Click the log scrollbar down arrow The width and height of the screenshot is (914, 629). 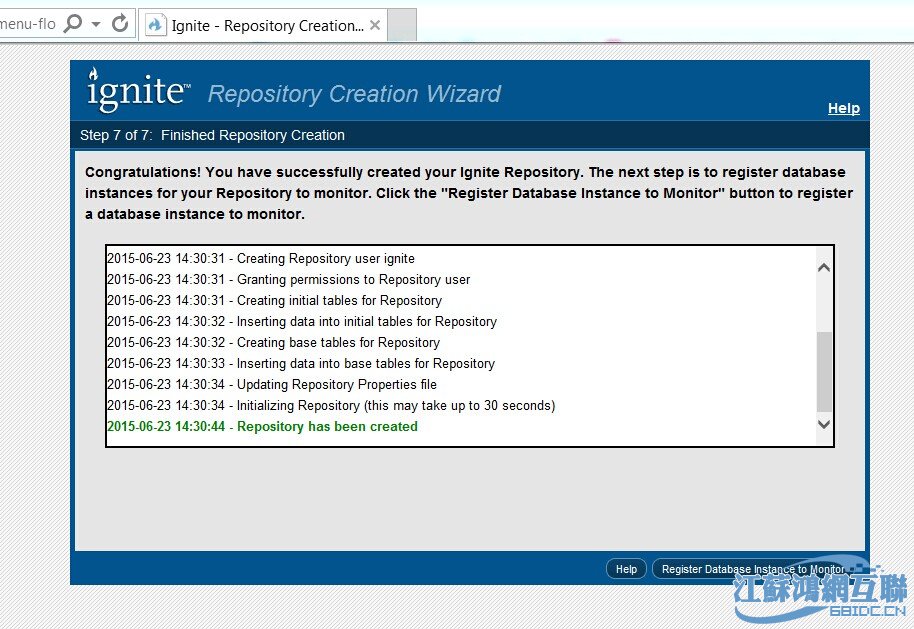[x=824, y=424]
